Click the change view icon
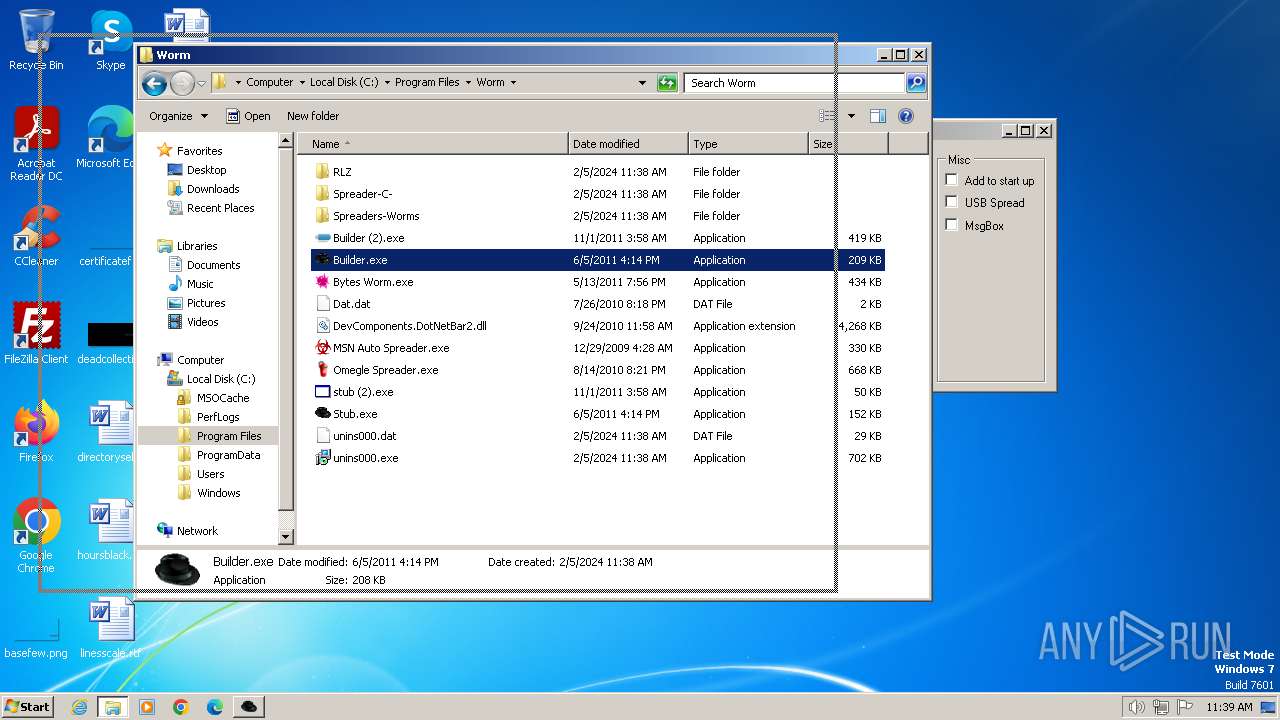1280x720 pixels. [827, 116]
